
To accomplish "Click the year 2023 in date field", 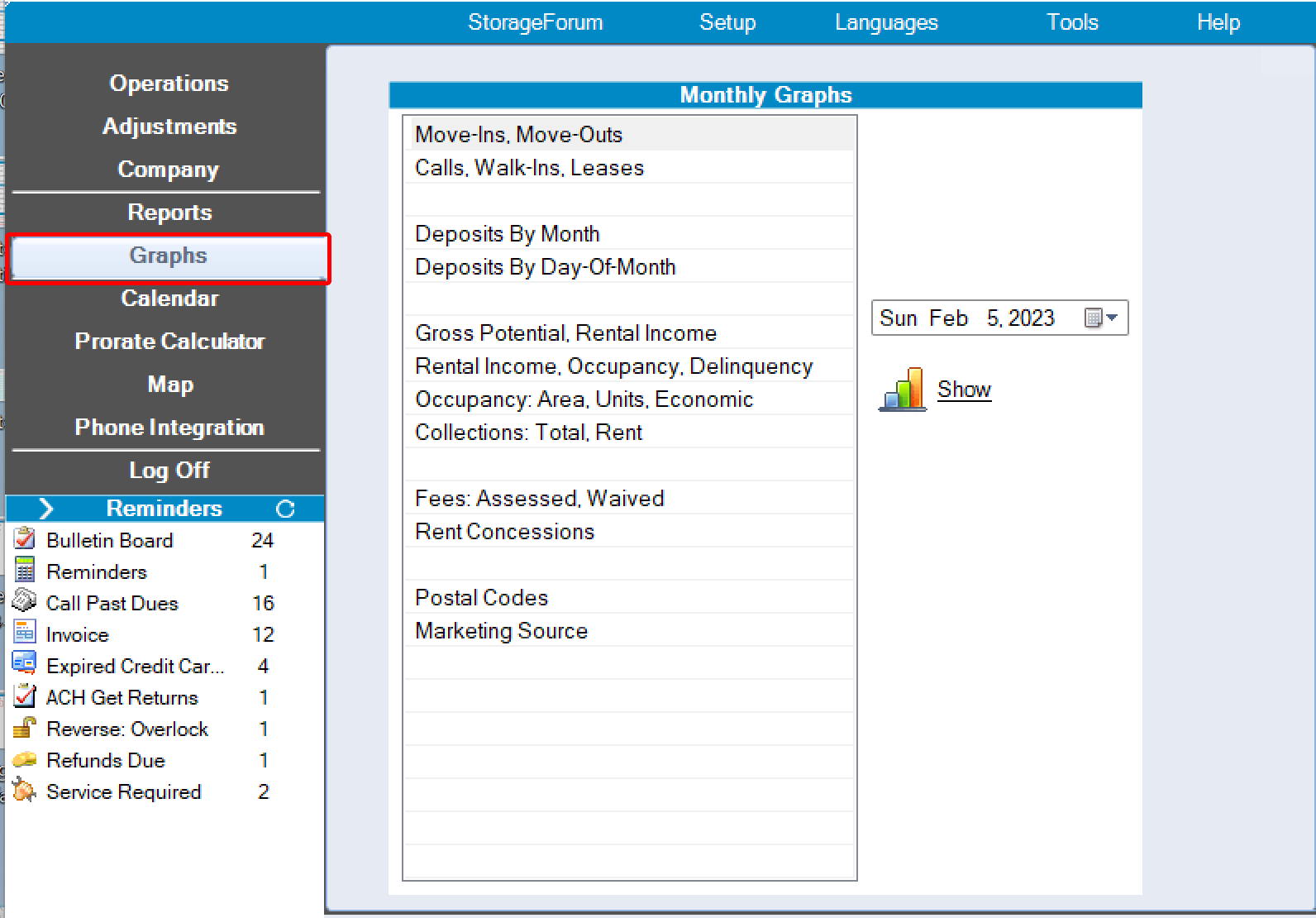I will pyautogui.click(x=1032, y=318).
